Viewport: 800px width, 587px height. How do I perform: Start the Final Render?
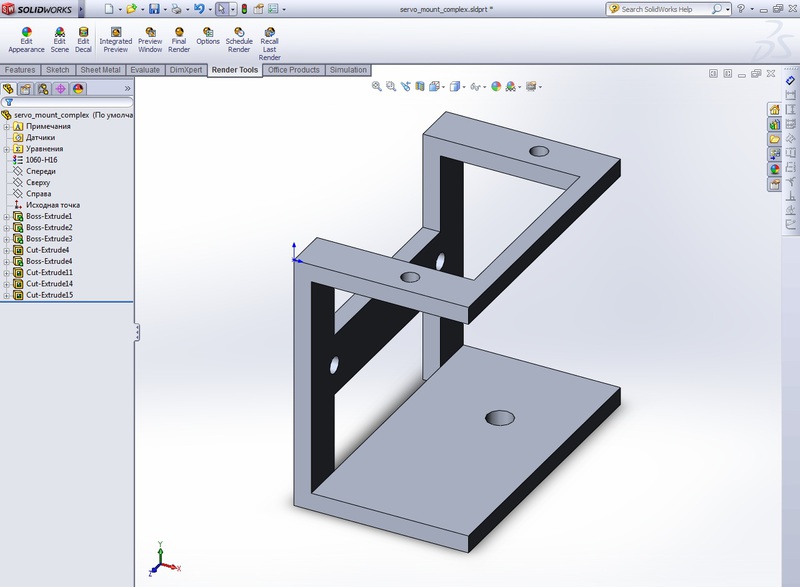pyautogui.click(x=179, y=40)
